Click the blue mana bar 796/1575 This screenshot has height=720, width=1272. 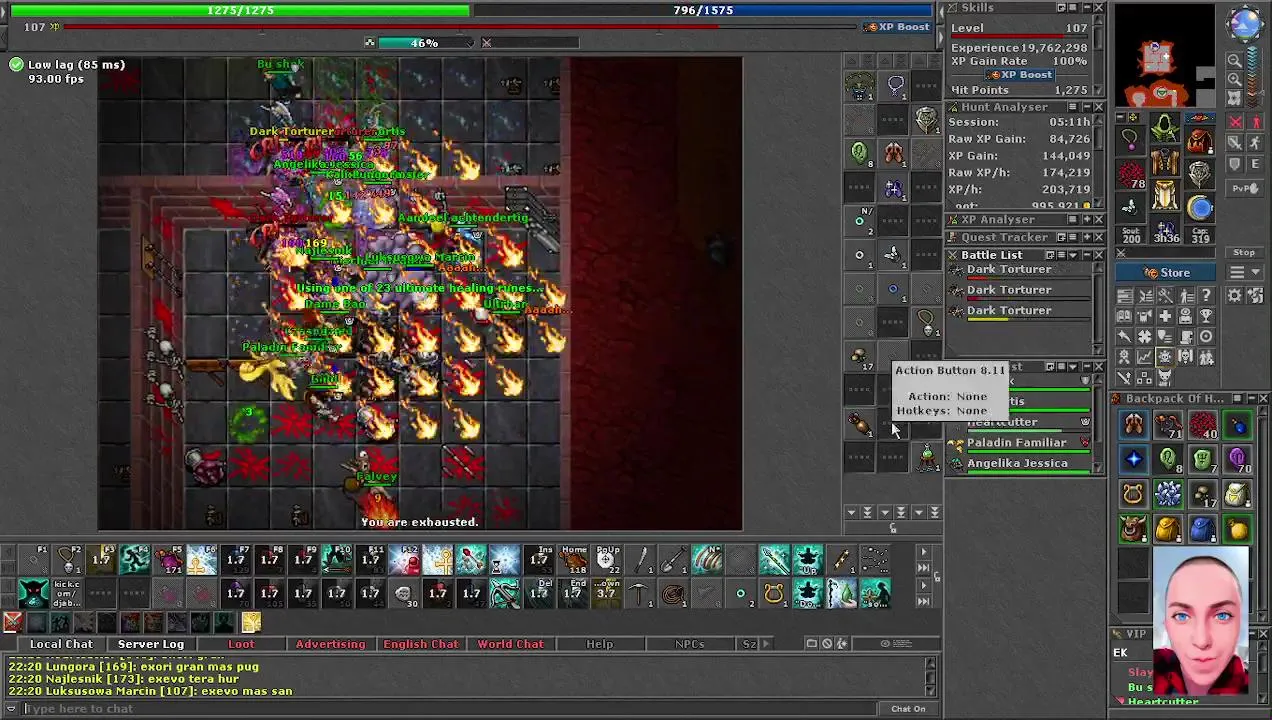click(x=703, y=10)
